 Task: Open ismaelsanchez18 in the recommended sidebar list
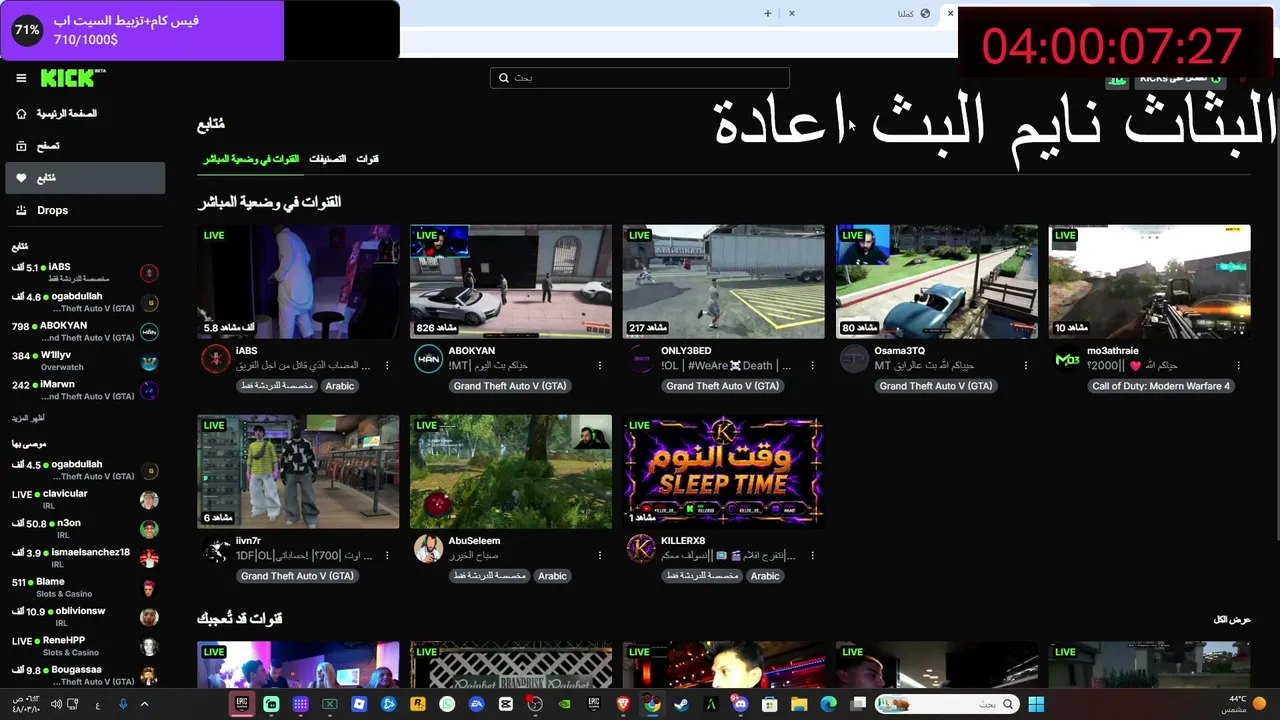pos(85,558)
